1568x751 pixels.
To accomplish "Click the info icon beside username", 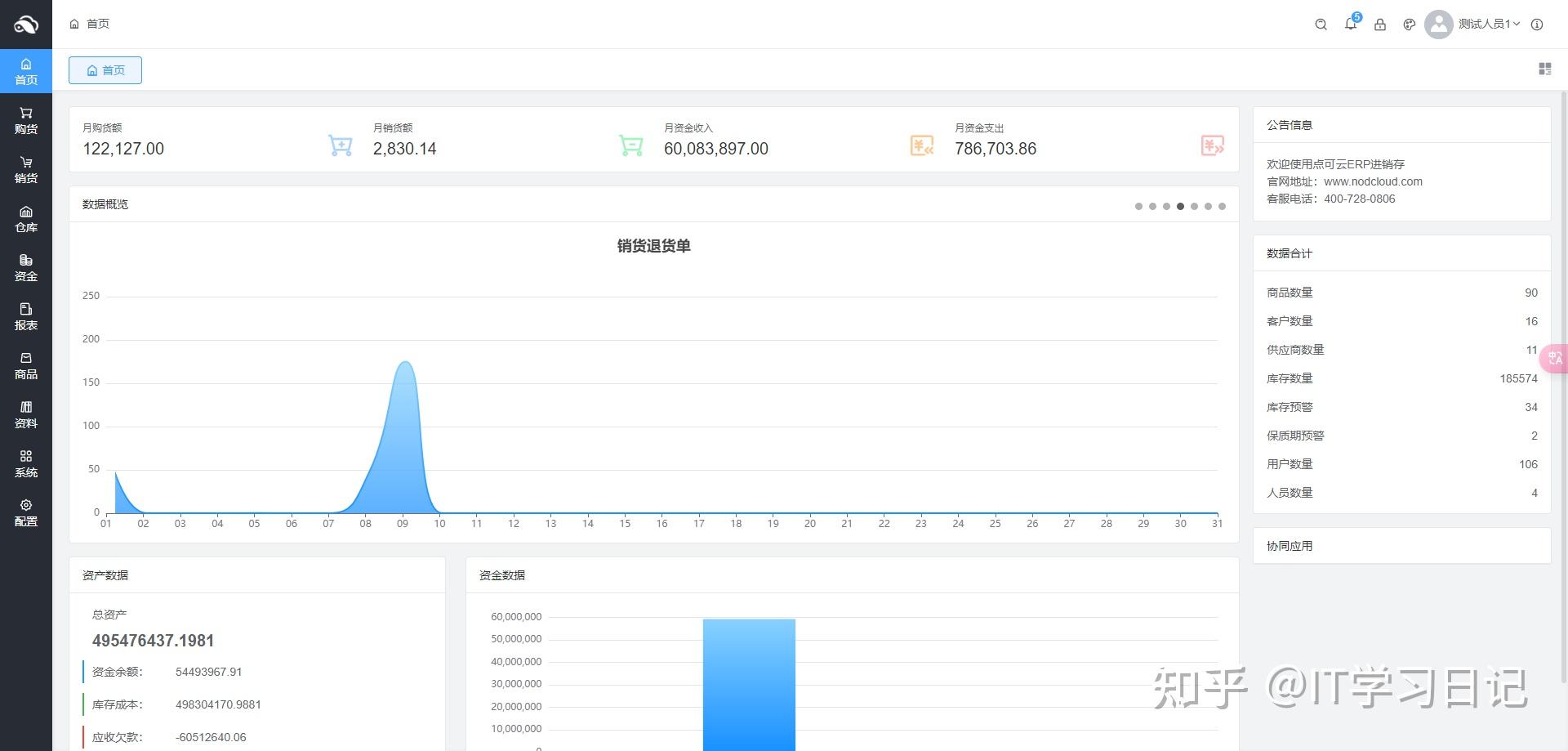I will (x=1537, y=25).
